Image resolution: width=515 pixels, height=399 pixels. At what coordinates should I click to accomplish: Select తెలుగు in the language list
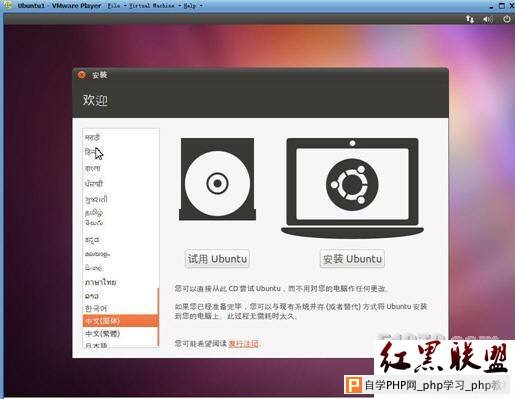[120, 223]
